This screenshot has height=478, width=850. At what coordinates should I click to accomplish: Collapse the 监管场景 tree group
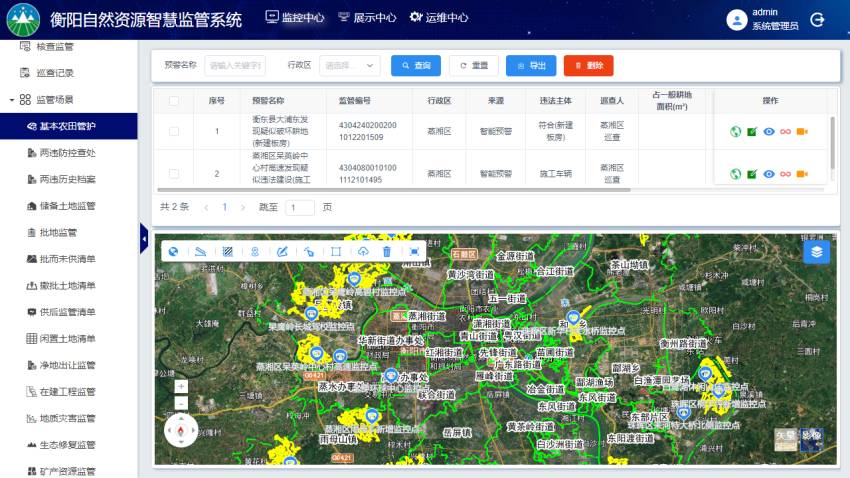[x=11, y=100]
